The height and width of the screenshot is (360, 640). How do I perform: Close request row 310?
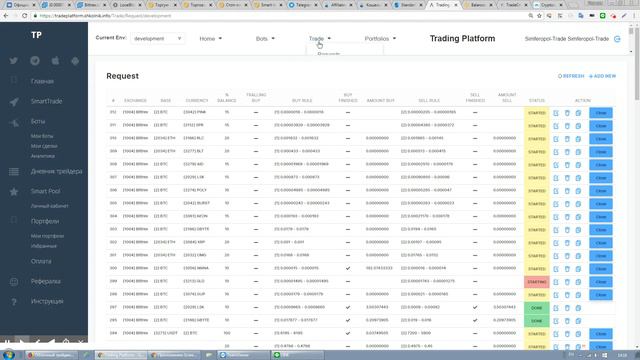[x=601, y=139]
